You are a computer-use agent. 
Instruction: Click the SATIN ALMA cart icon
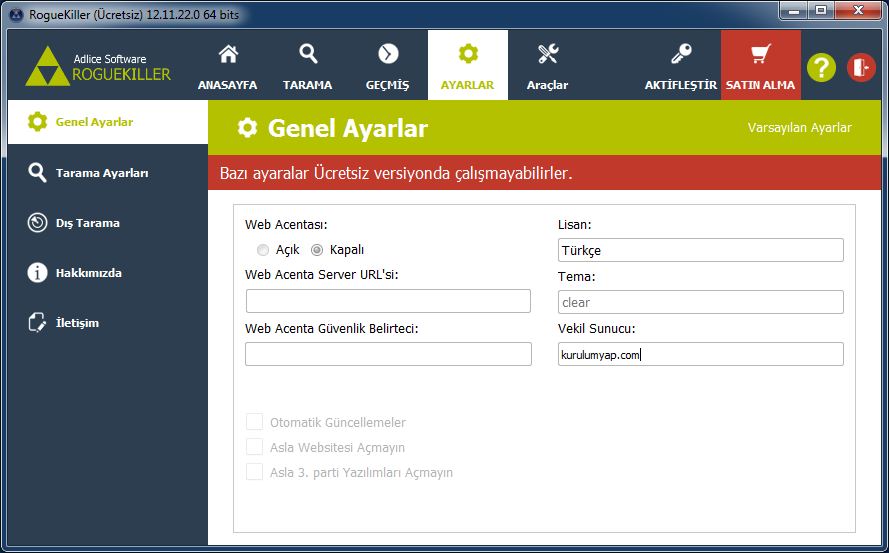click(x=760, y=54)
